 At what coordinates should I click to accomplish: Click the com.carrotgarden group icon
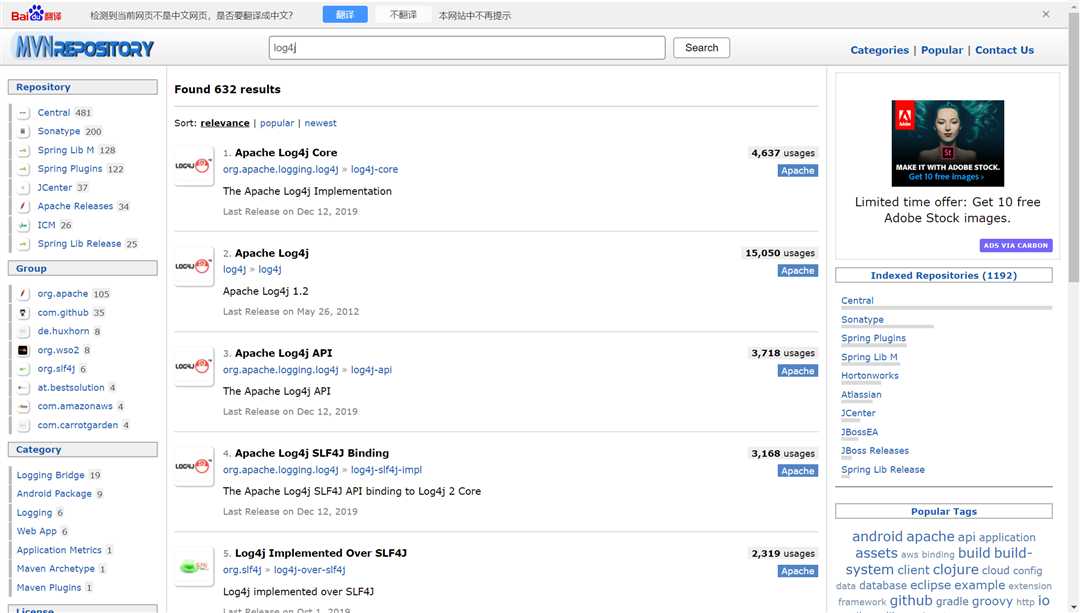pos(23,425)
